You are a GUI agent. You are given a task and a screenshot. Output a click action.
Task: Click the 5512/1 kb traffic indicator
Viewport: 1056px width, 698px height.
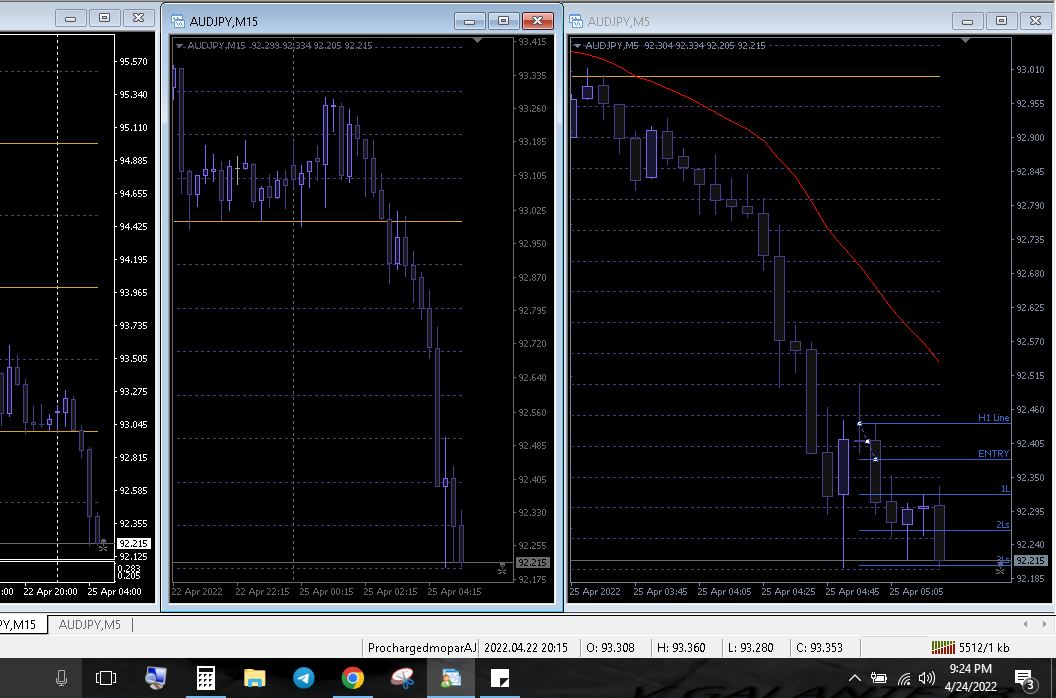click(x=984, y=648)
